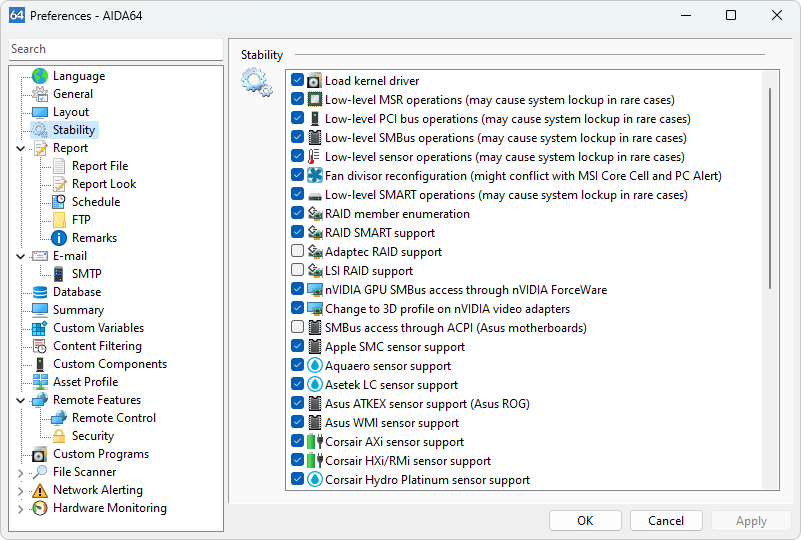
Task: Click the Remarks info icon
Action: point(59,238)
